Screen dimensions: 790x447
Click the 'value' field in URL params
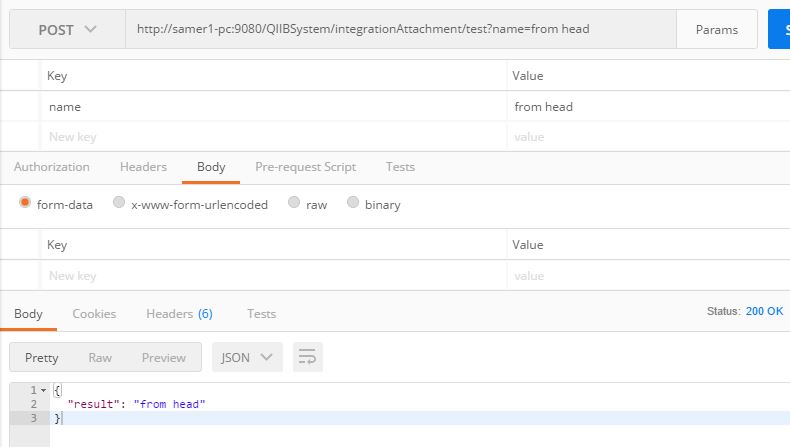coord(648,137)
